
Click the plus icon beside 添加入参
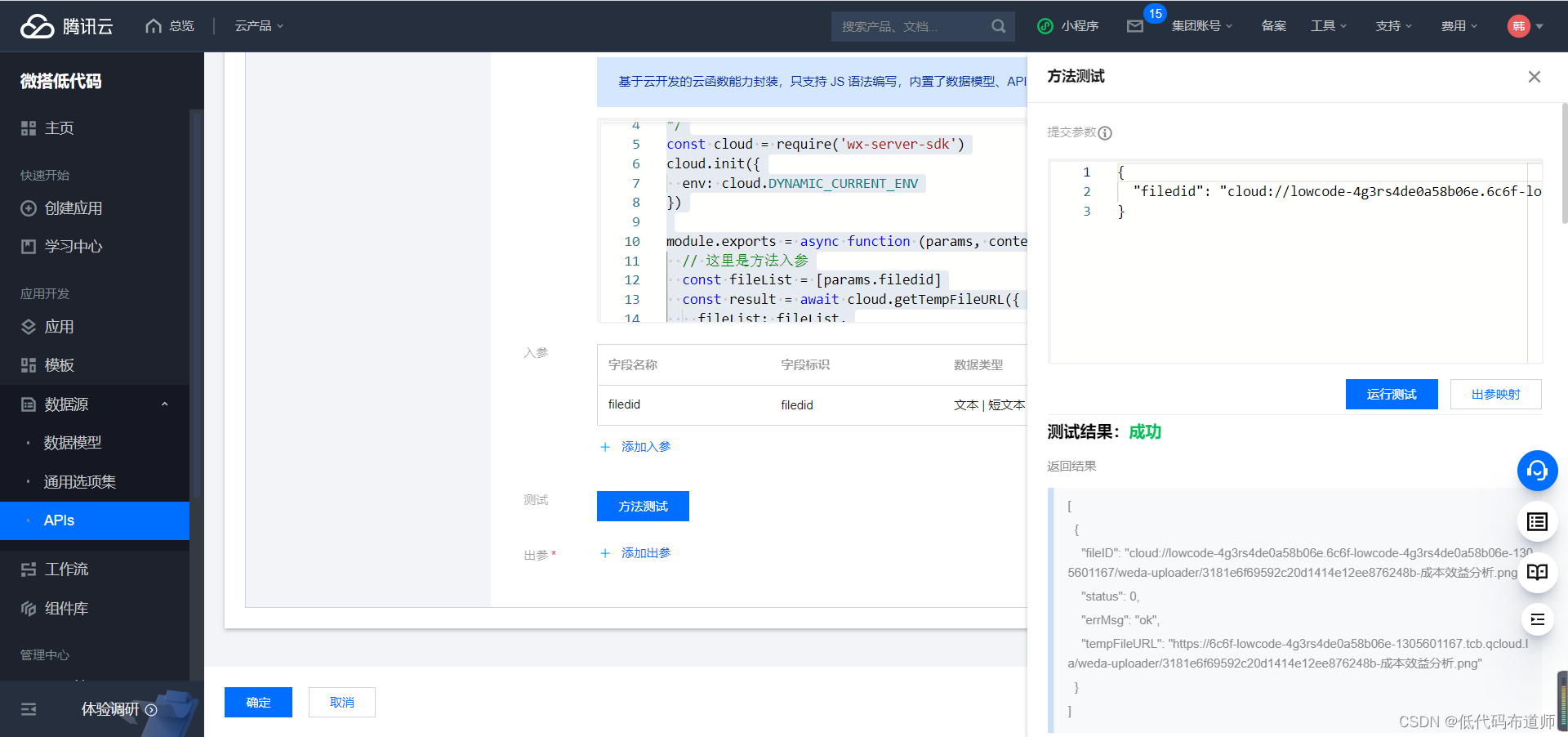(605, 447)
